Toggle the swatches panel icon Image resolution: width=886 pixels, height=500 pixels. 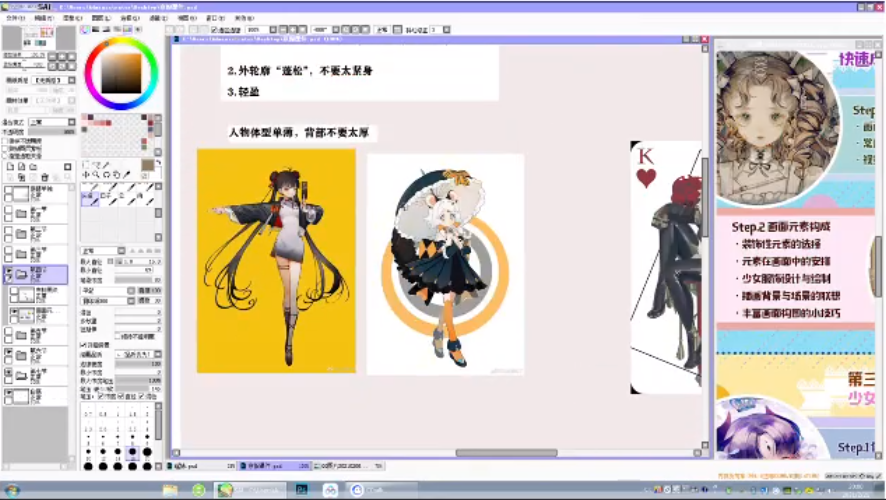pyautogui.click(x=127, y=29)
